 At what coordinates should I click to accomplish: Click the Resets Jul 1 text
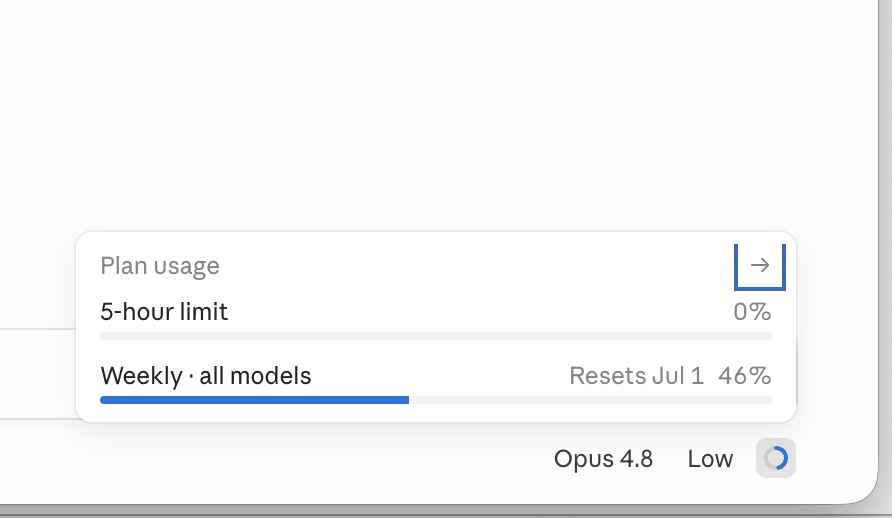point(637,376)
